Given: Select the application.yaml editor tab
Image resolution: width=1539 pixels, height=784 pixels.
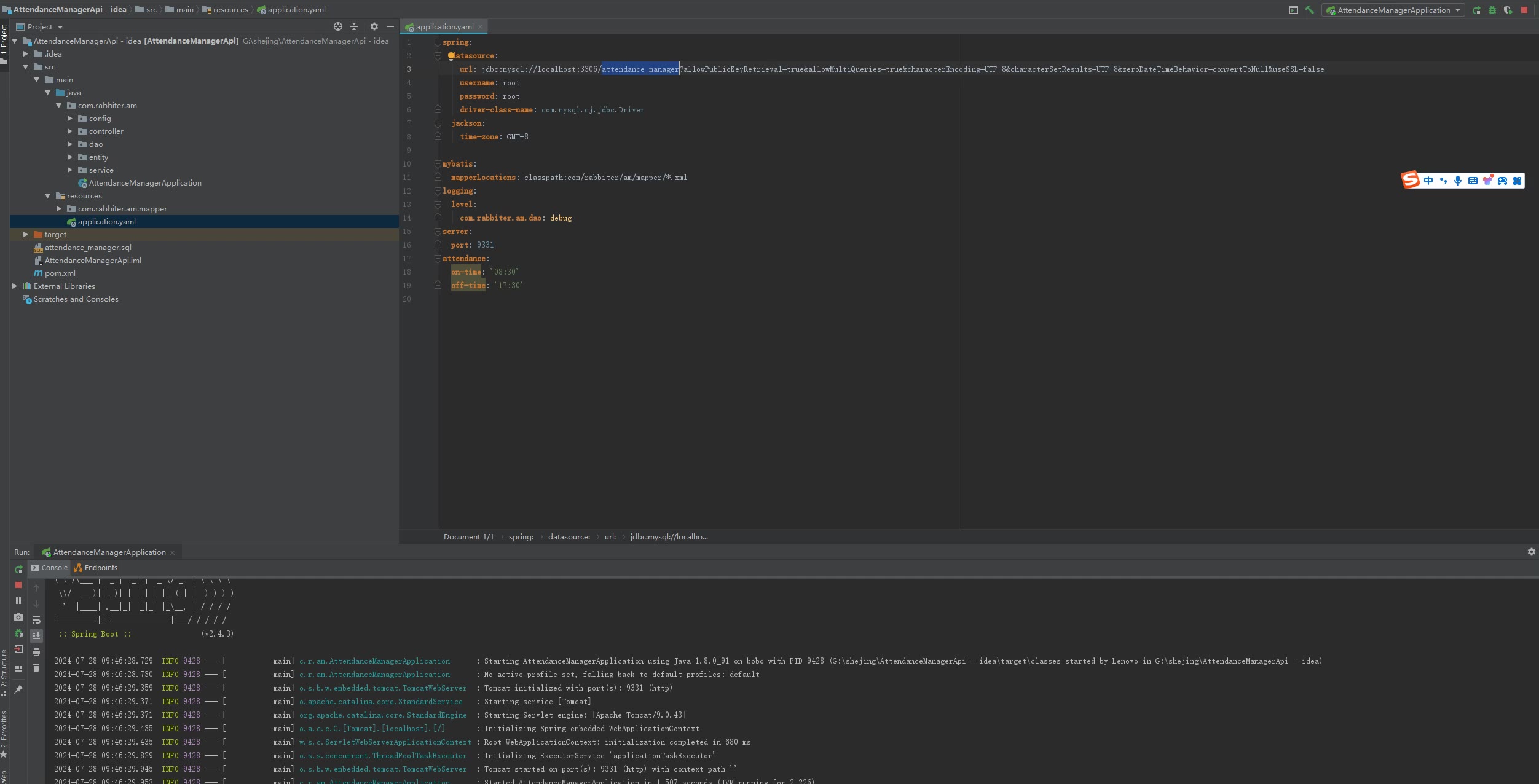Looking at the screenshot, I should tap(444, 26).
